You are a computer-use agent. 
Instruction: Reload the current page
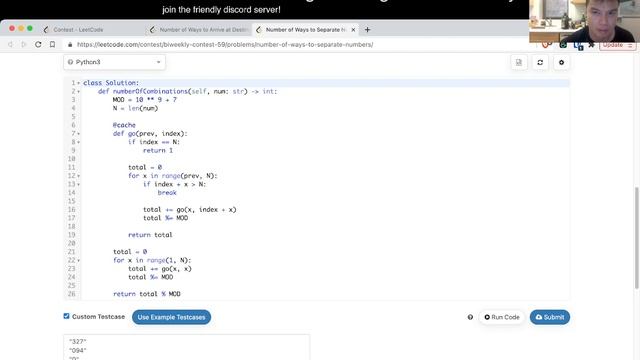[38, 44]
